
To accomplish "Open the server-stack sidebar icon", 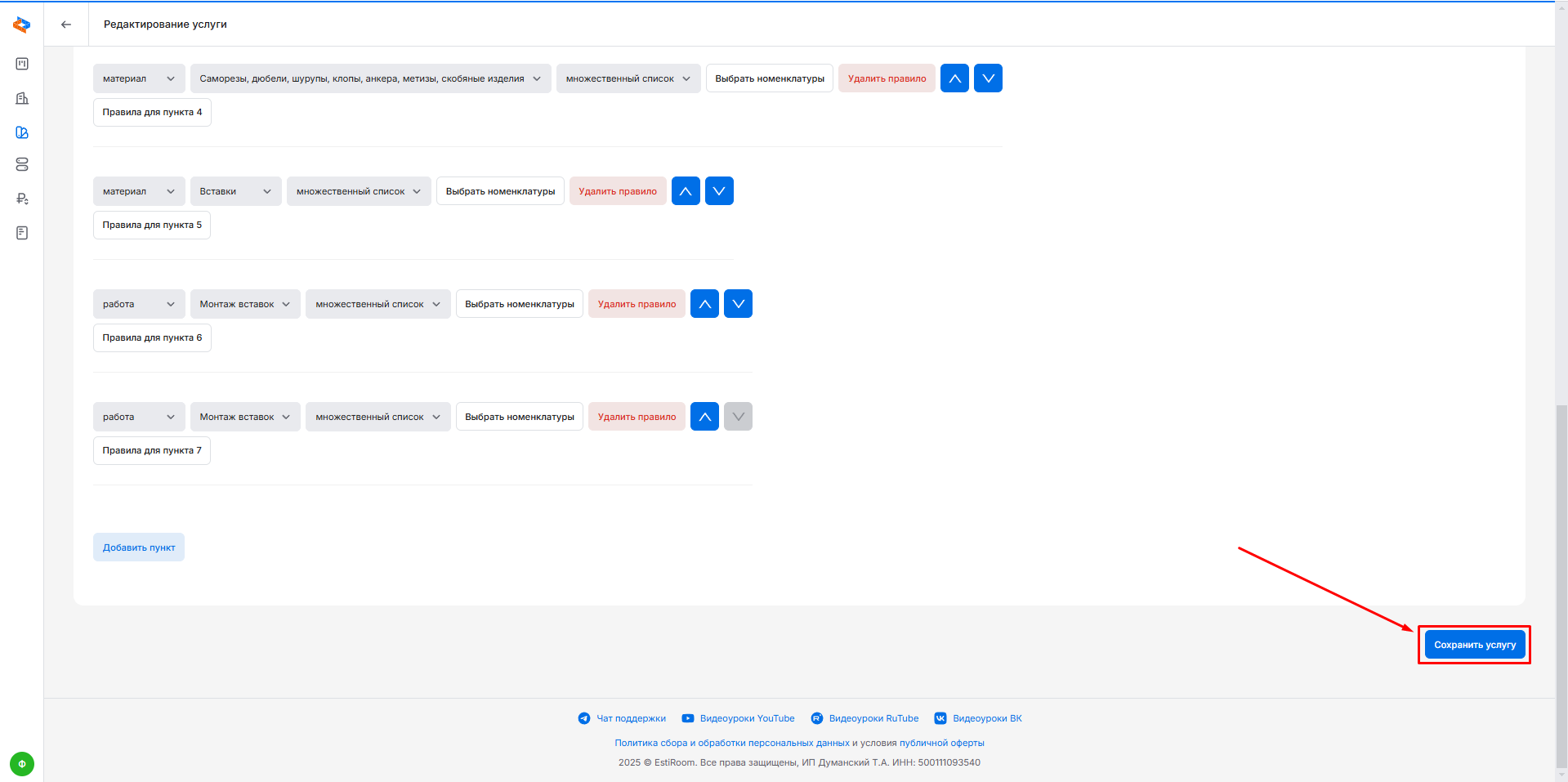I will (22, 164).
